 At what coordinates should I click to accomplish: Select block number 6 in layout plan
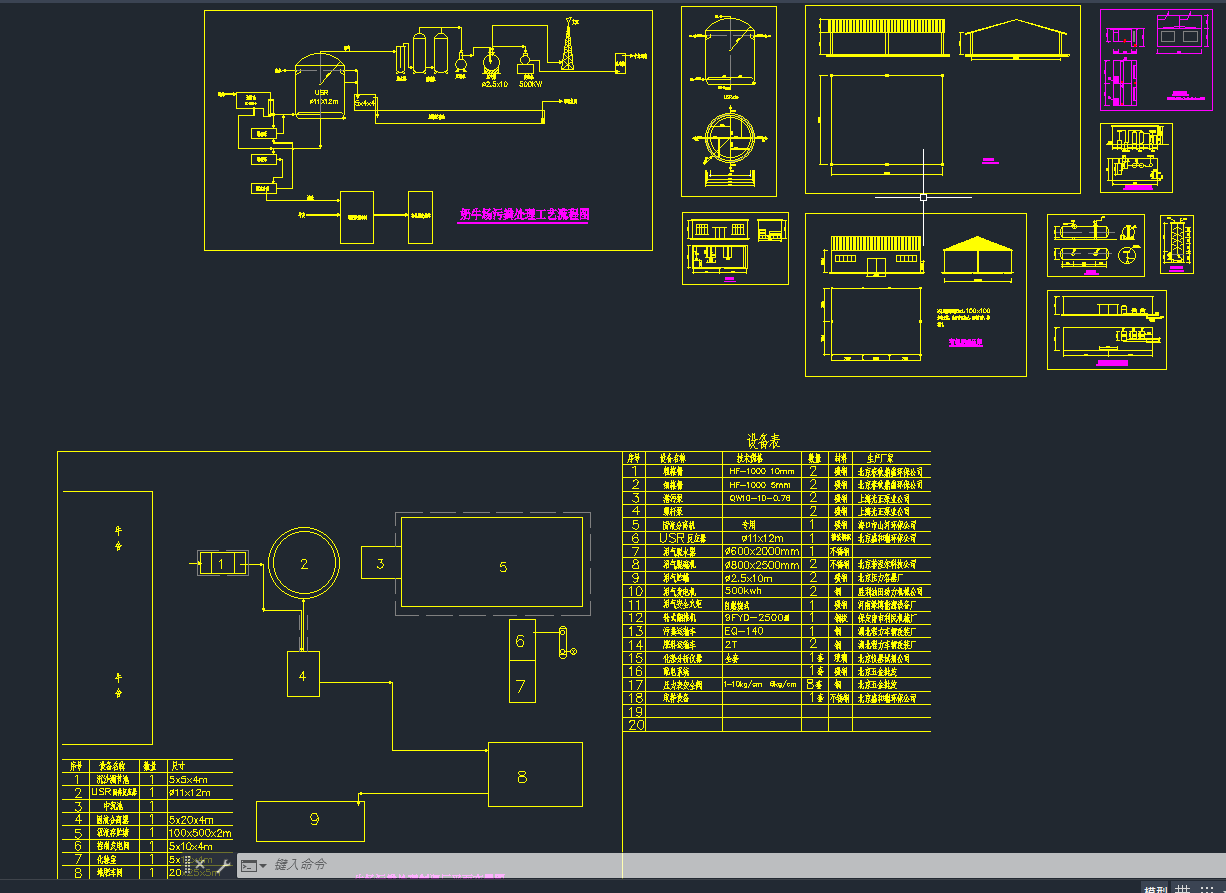tap(520, 641)
